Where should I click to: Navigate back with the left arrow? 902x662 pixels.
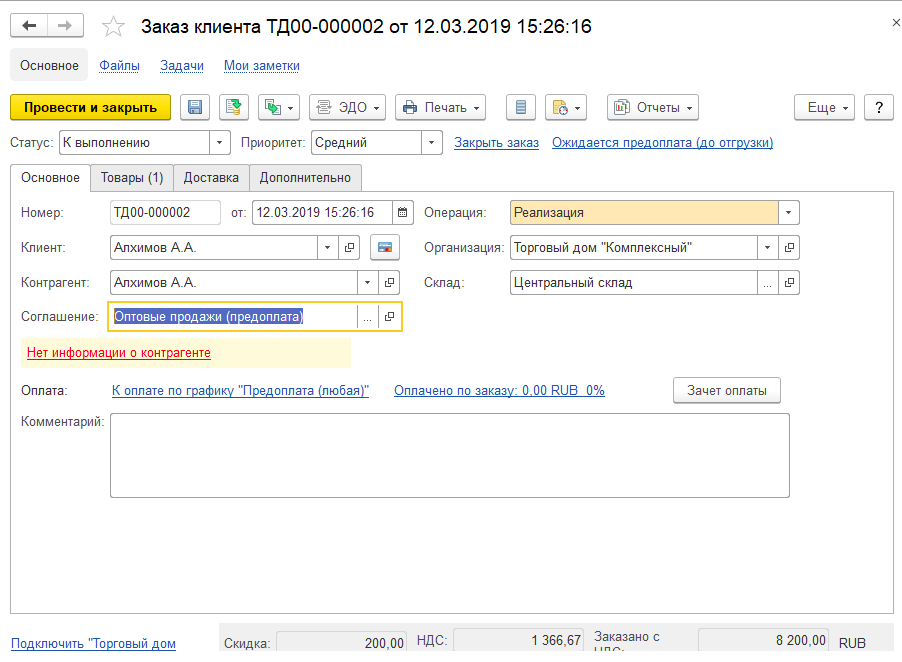pyautogui.click(x=29, y=26)
